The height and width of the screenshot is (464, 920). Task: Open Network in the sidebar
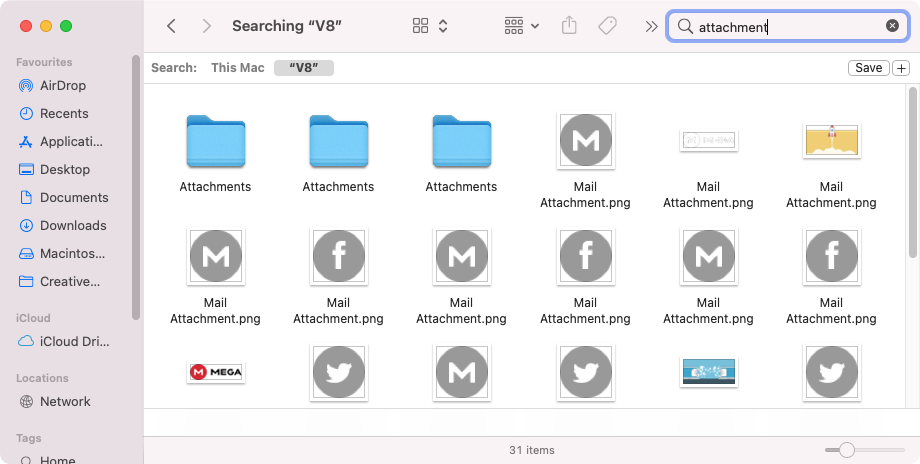(65, 402)
